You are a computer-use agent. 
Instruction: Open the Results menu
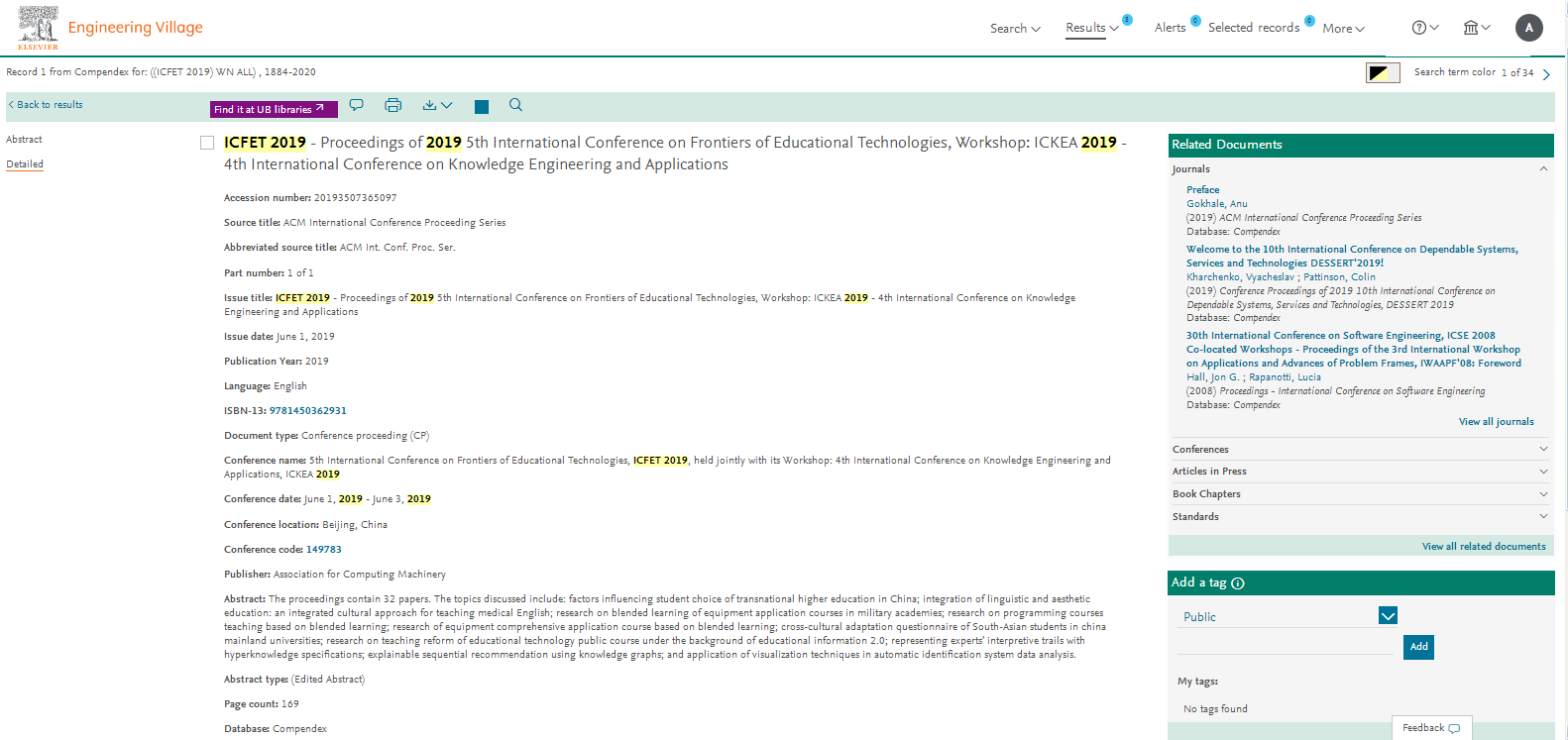coord(1092,28)
